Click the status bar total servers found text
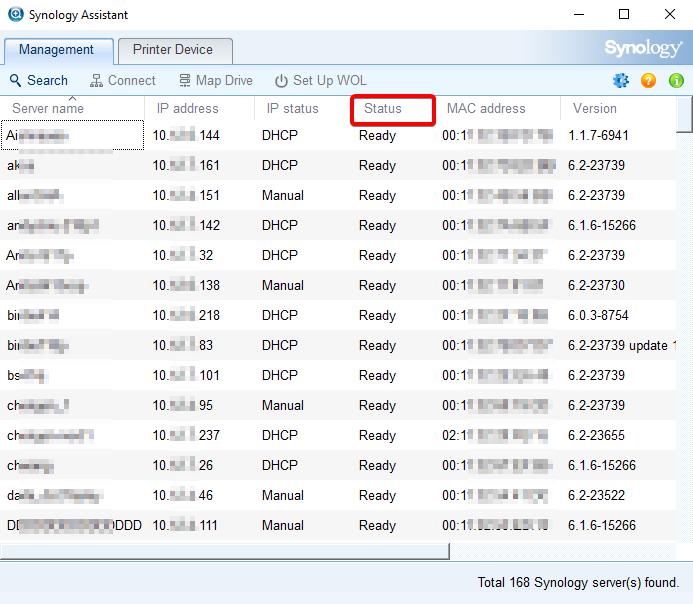693x604 pixels. pyautogui.click(x=578, y=582)
